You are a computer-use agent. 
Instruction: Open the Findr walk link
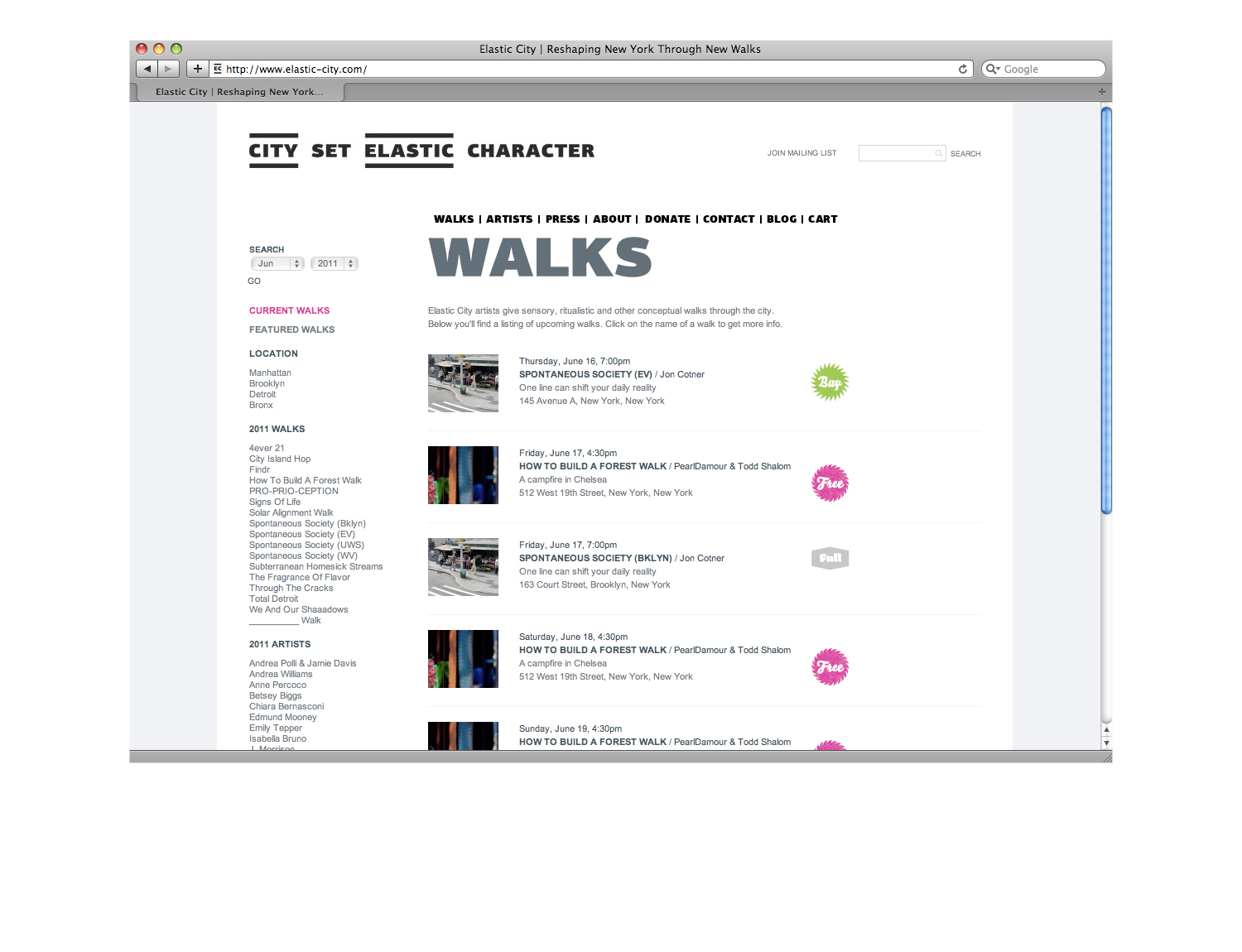[x=259, y=469]
